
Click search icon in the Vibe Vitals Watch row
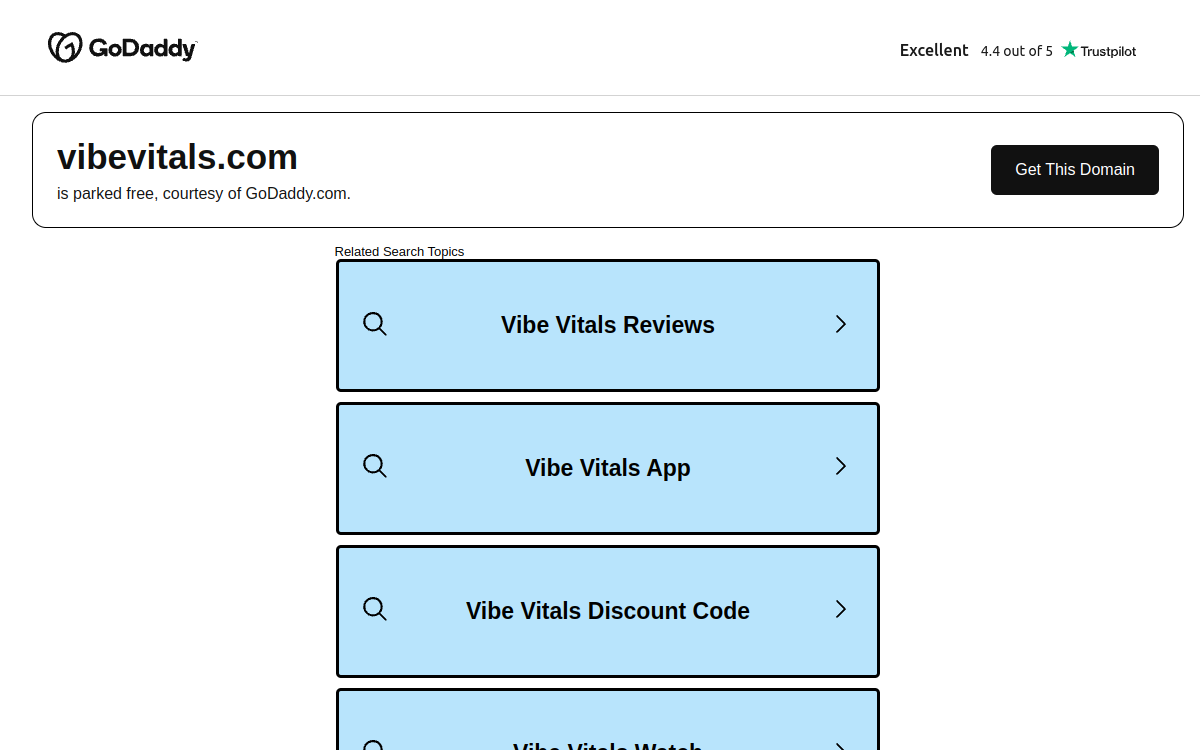click(x=375, y=745)
